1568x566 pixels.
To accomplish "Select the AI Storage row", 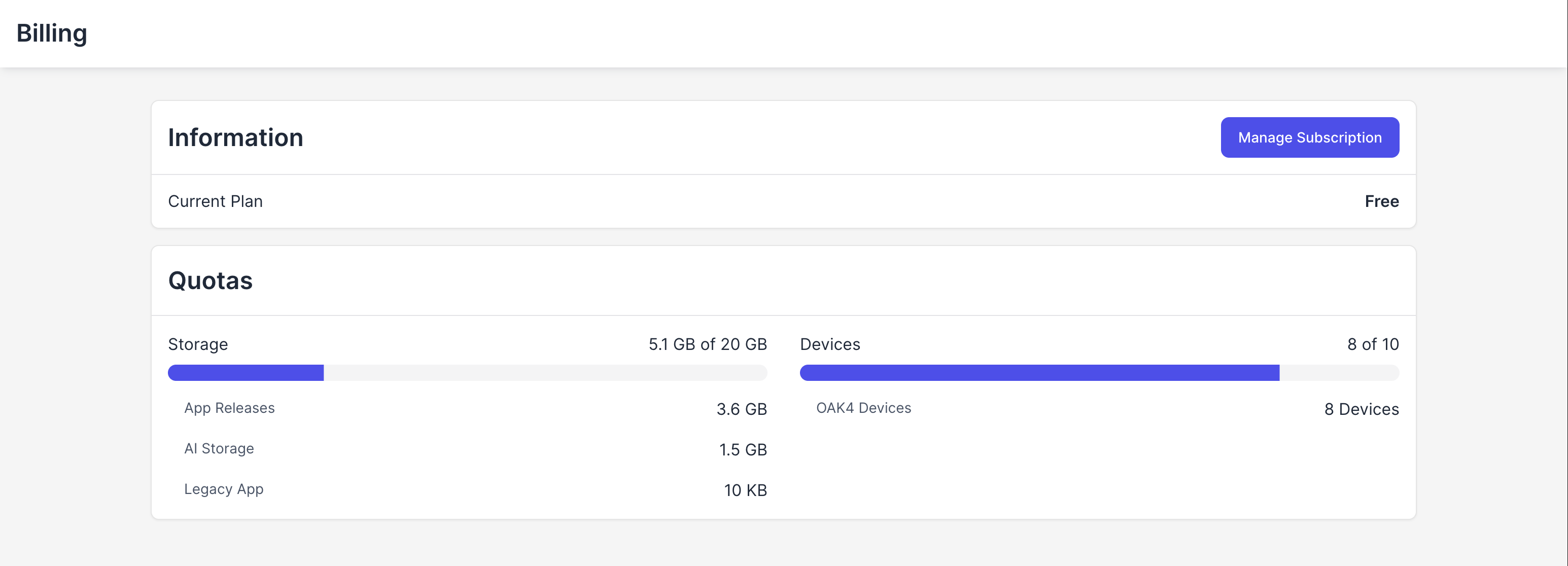I will click(x=475, y=449).
